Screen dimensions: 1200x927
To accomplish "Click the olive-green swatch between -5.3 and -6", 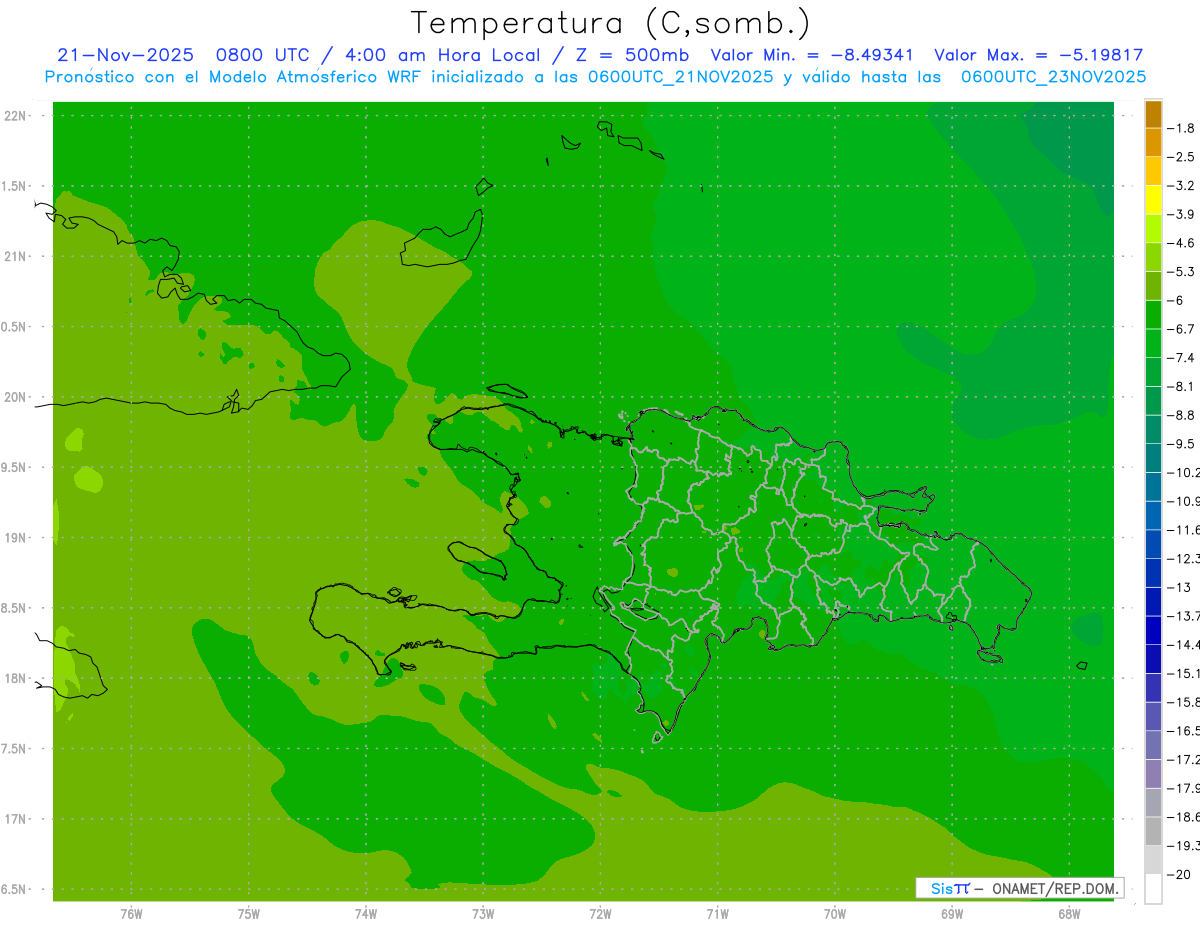I will (x=1153, y=286).
